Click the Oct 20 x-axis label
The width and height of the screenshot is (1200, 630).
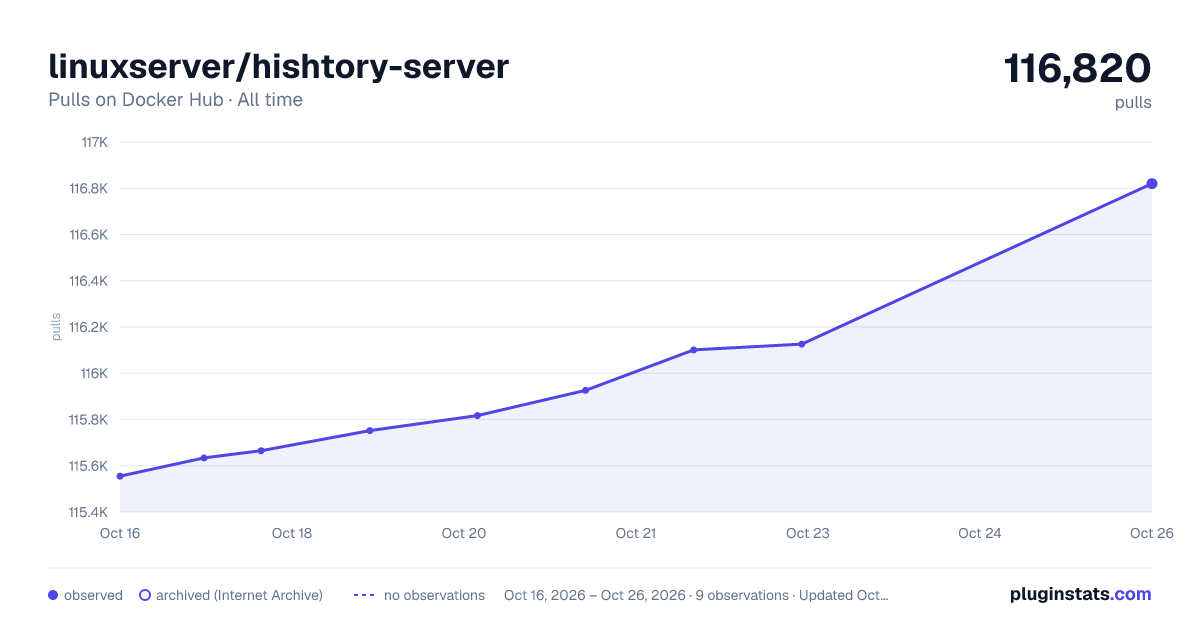coord(464,533)
